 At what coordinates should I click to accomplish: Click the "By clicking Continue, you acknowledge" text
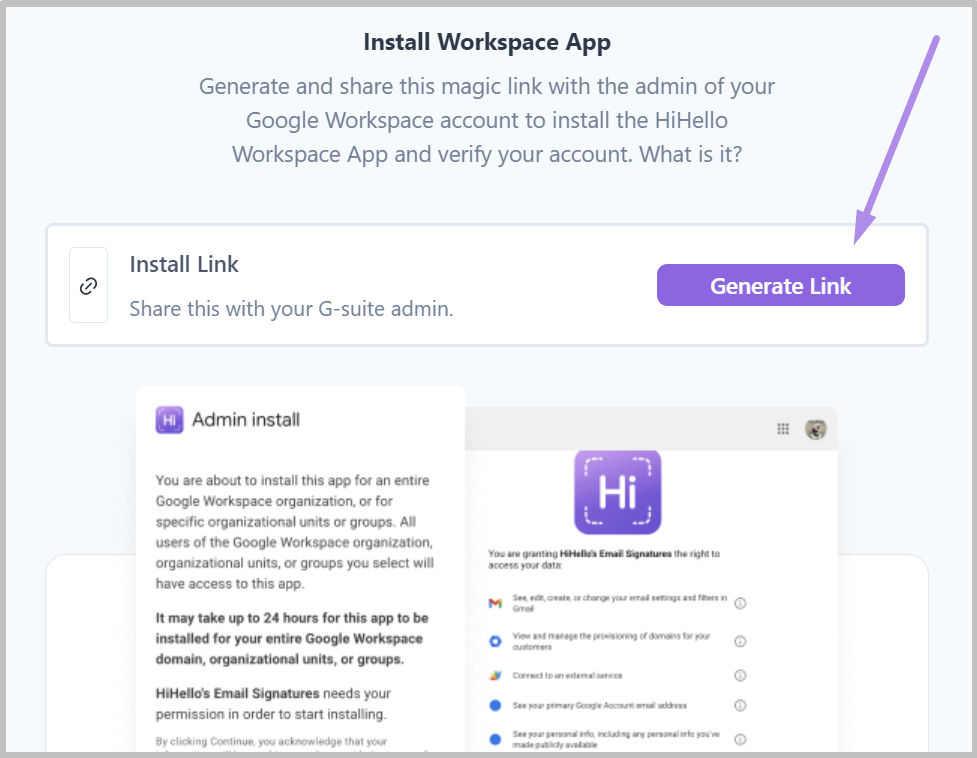click(272, 742)
